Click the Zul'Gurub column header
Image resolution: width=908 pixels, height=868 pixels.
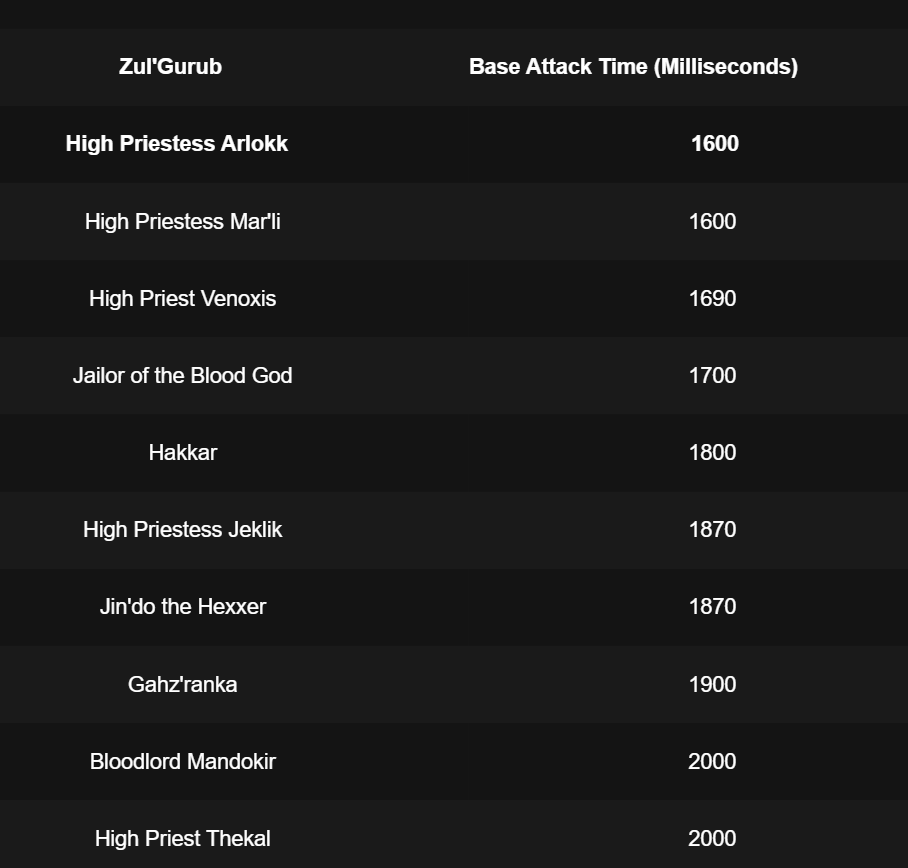click(x=170, y=67)
